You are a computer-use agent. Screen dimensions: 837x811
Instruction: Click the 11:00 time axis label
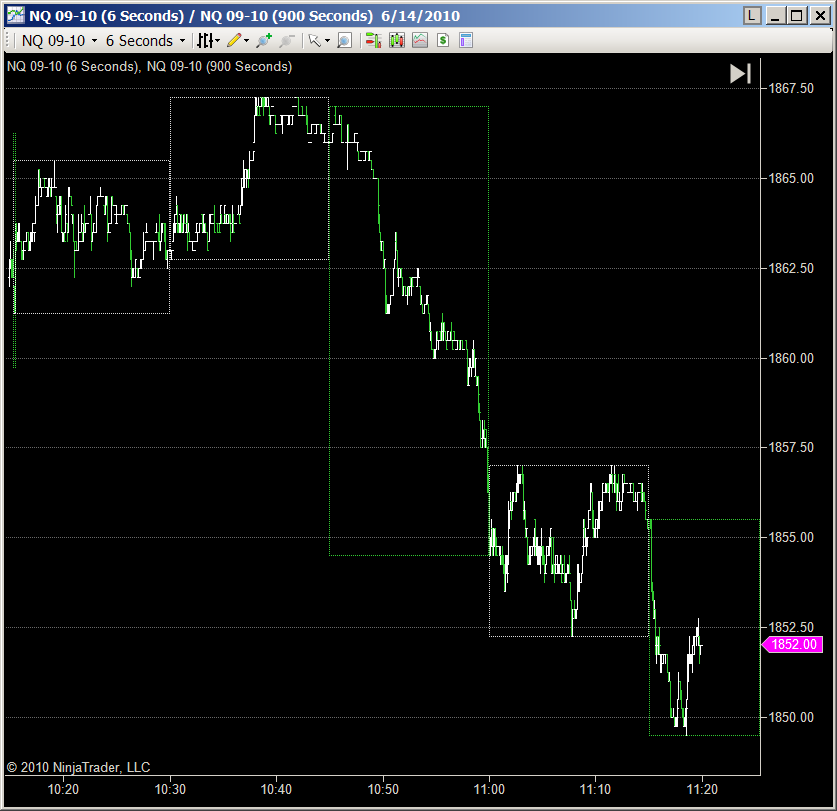pyautogui.click(x=489, y=789)
